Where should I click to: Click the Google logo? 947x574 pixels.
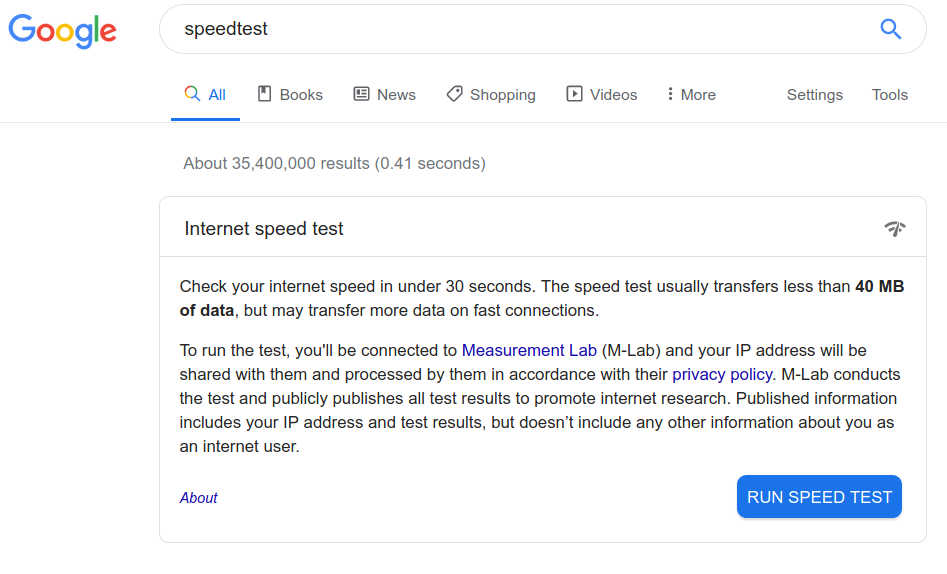[x=62, y=31]
